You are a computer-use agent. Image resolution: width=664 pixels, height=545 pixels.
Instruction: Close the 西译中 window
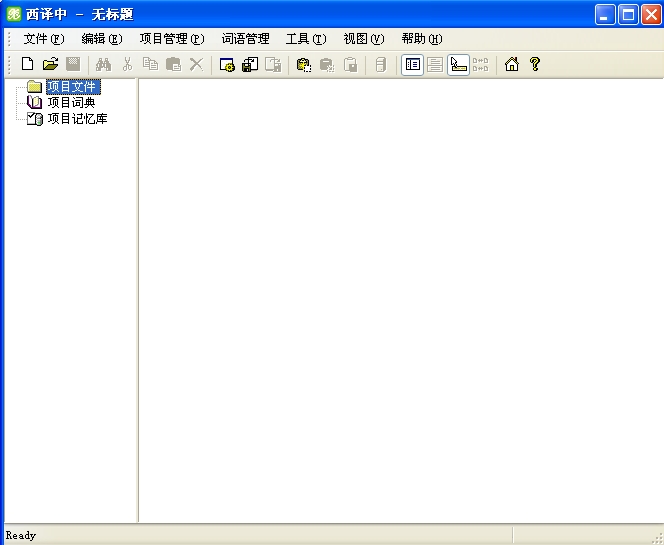coord(651,15)
